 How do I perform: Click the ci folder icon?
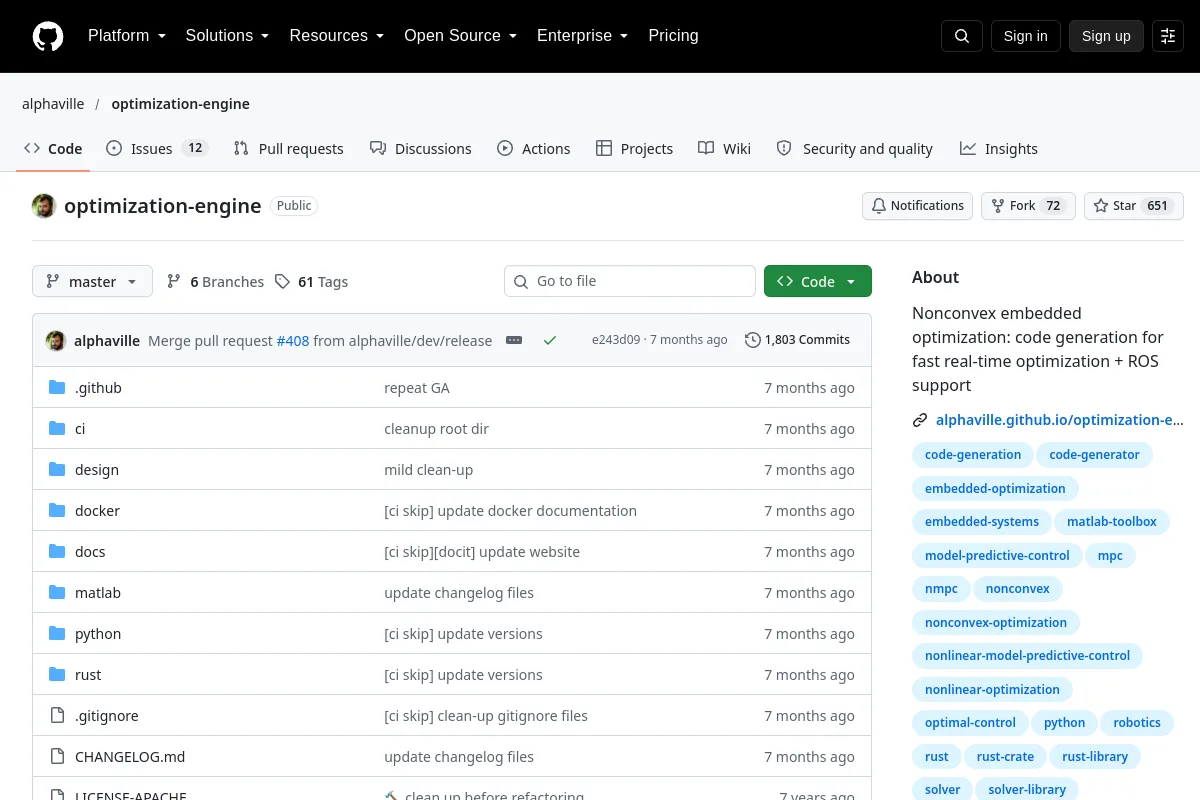click(x=57, y=429)
